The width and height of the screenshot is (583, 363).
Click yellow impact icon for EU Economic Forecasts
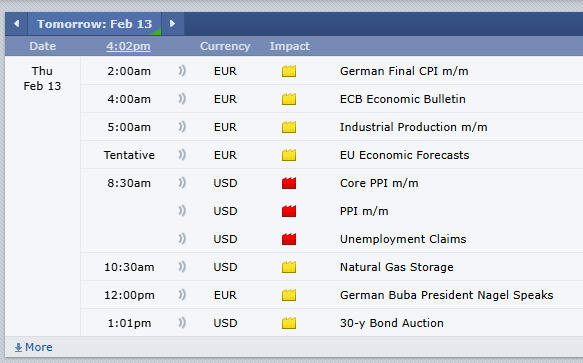point(289,155)
